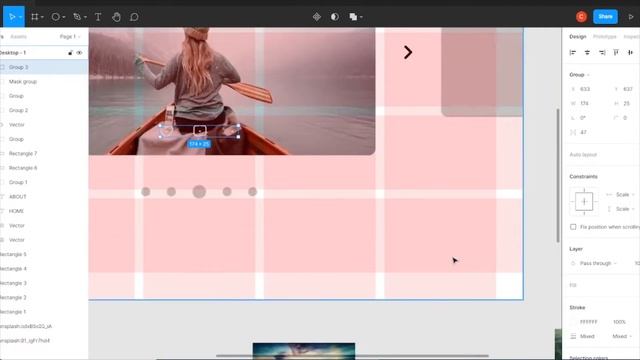Click the stroke style icon beside Mixed
Image resolution: width=640 pixels, height=360 pixels.
point(573,336)
